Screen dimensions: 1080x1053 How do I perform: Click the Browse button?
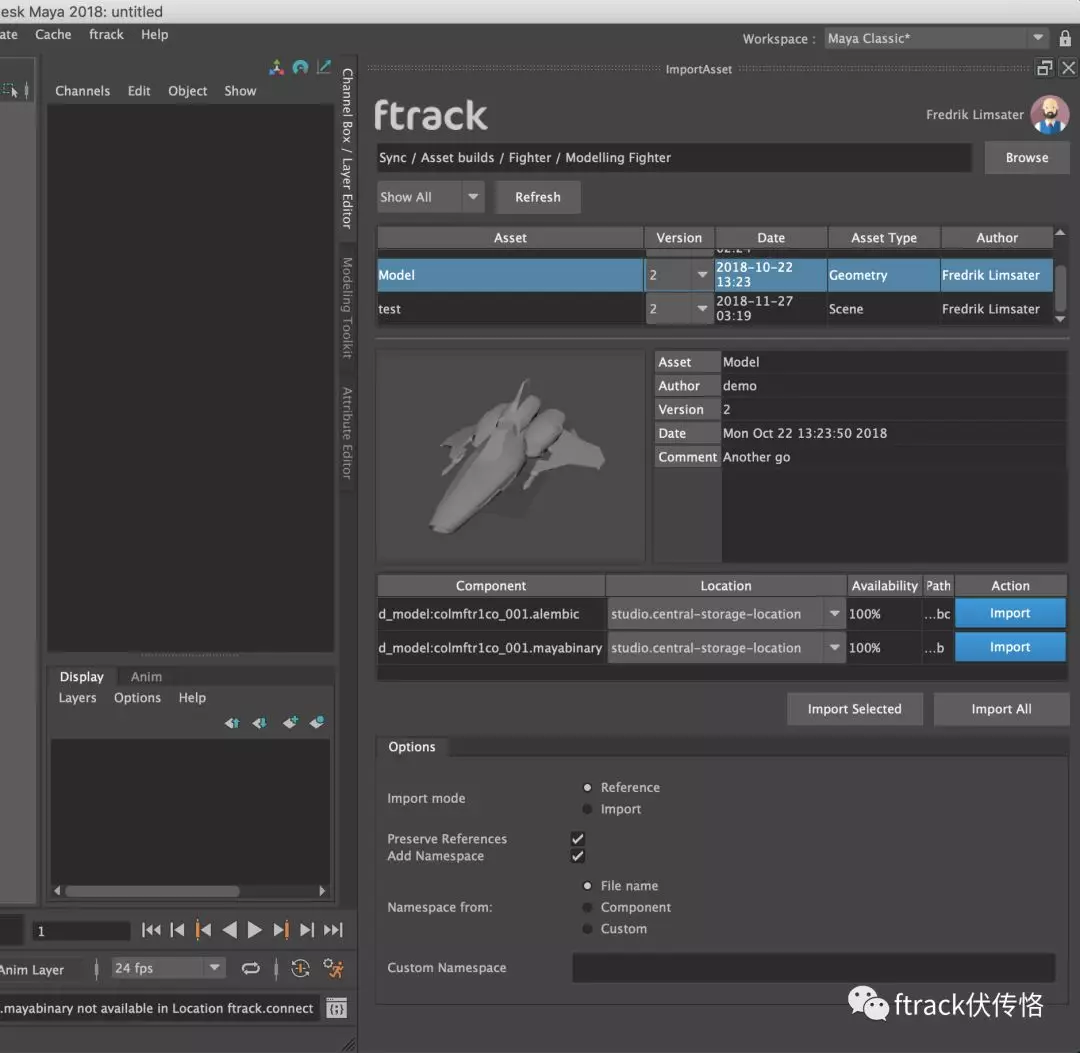coord(1026,158)
